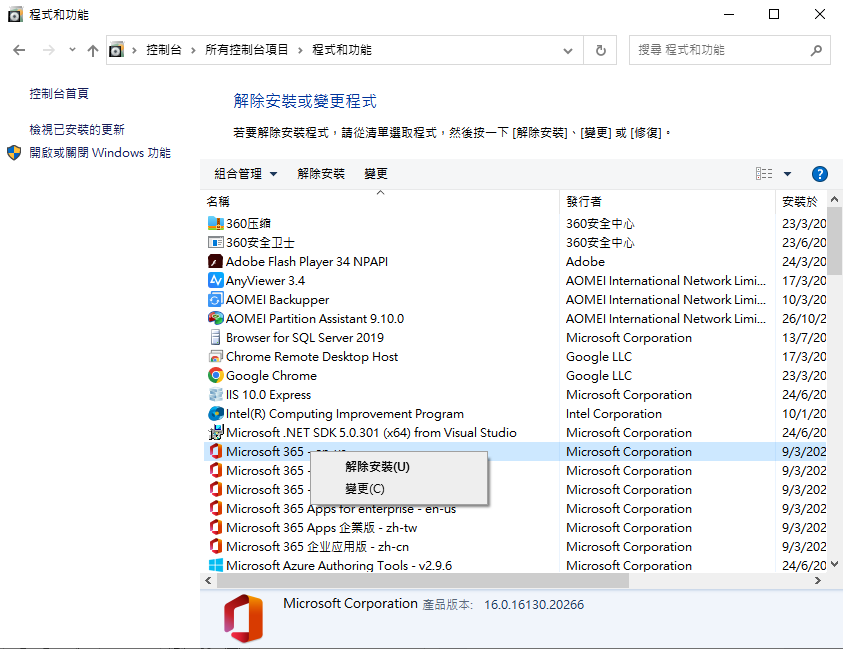Viewport: 843px width, 649px height.
Task: Click the horizontal scrollbar right arrow
Action: click(818, 581)
